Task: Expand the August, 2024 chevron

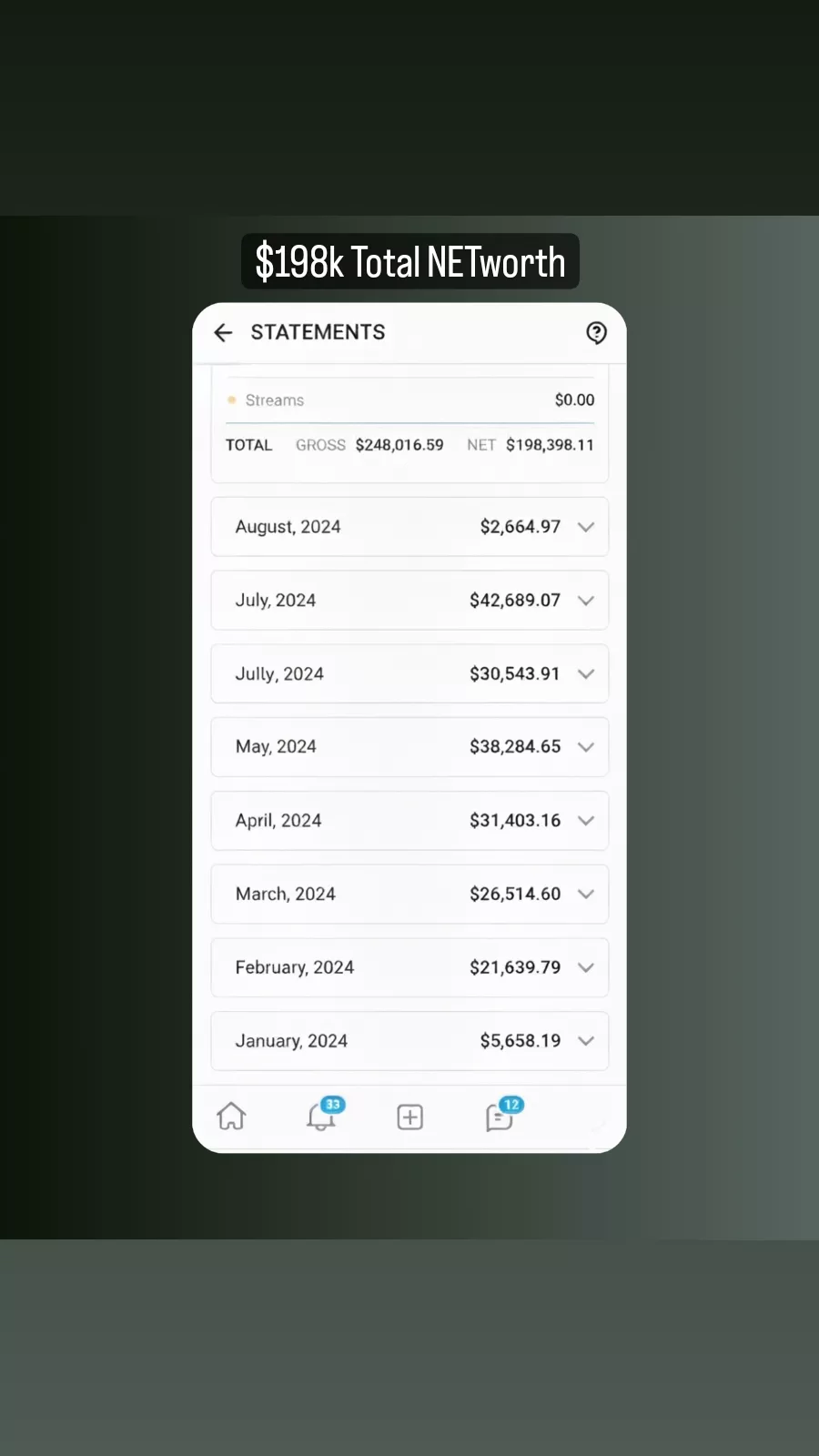Action: 586,527
